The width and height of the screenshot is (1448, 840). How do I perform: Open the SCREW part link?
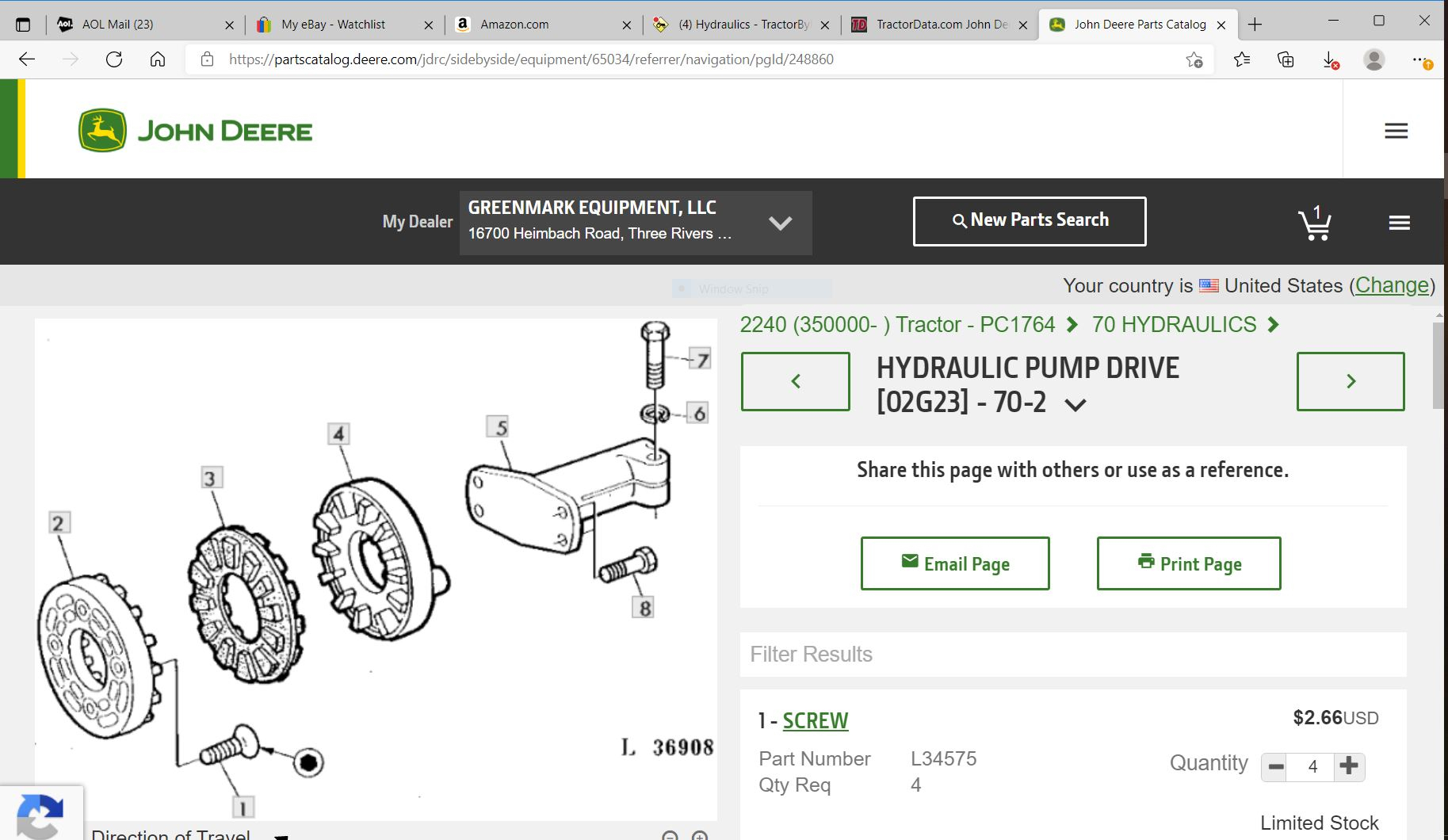816,720
